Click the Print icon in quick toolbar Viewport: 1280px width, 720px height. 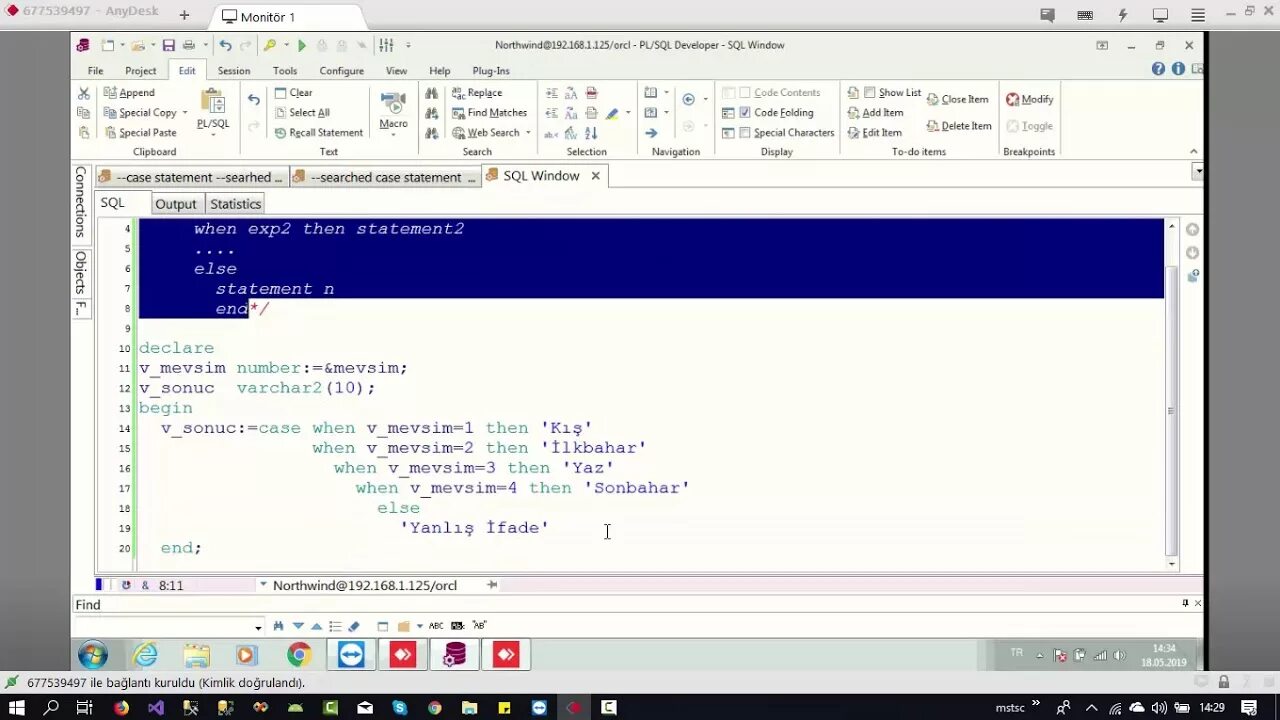tap(189, 45)
